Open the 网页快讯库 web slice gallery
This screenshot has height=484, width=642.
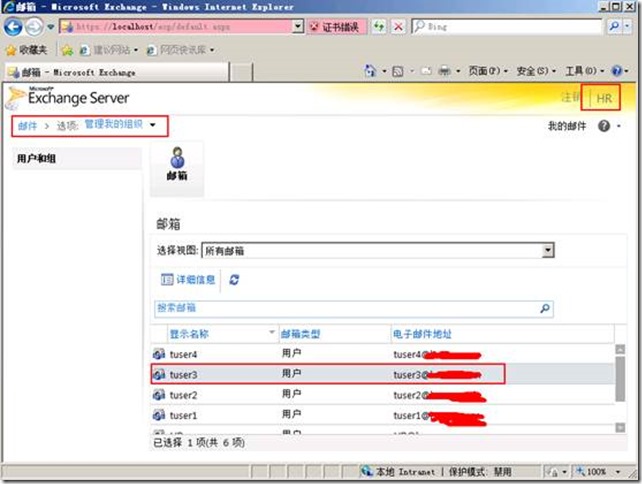pyautogui.click(x=177, y=50)
